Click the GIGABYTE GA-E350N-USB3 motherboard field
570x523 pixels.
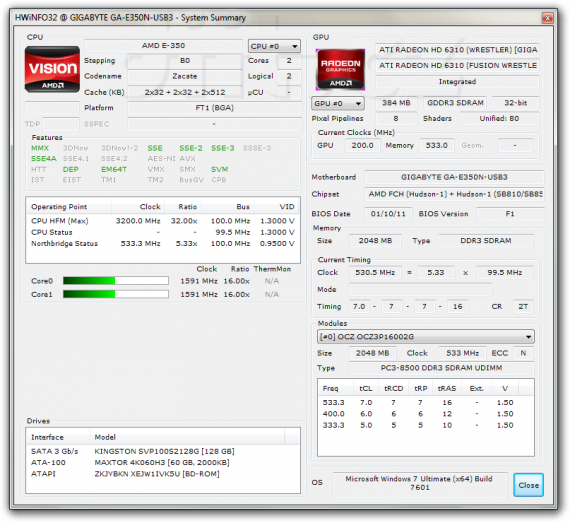tap(454, 177)
